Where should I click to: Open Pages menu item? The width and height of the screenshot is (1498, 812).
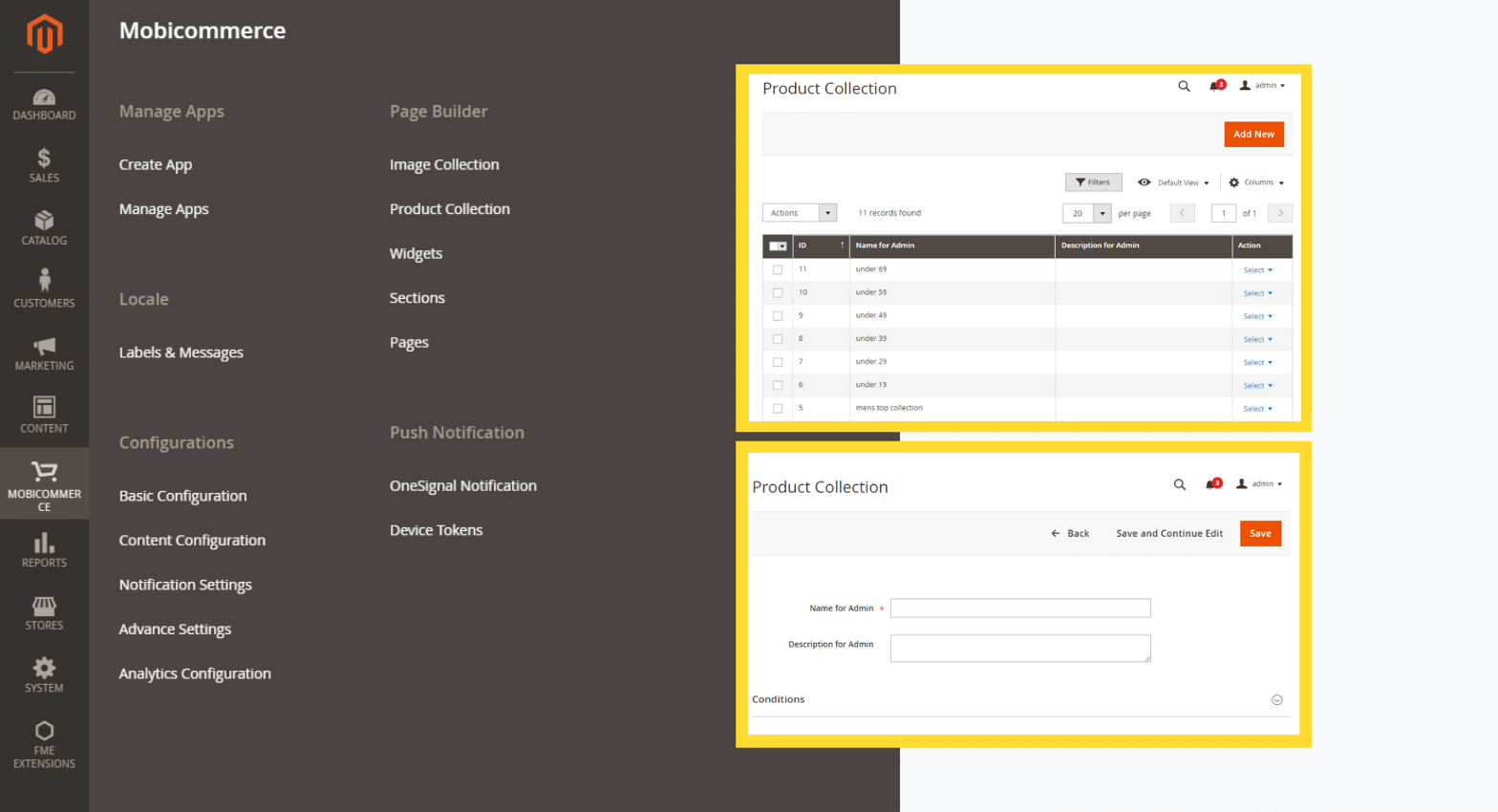tap(409, 343)
